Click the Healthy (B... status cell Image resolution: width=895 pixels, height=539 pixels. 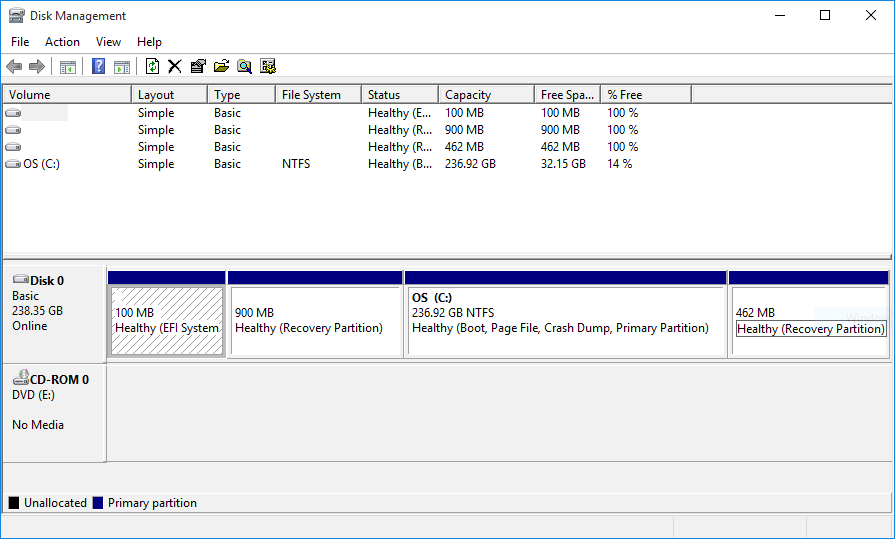coord(400,164)
